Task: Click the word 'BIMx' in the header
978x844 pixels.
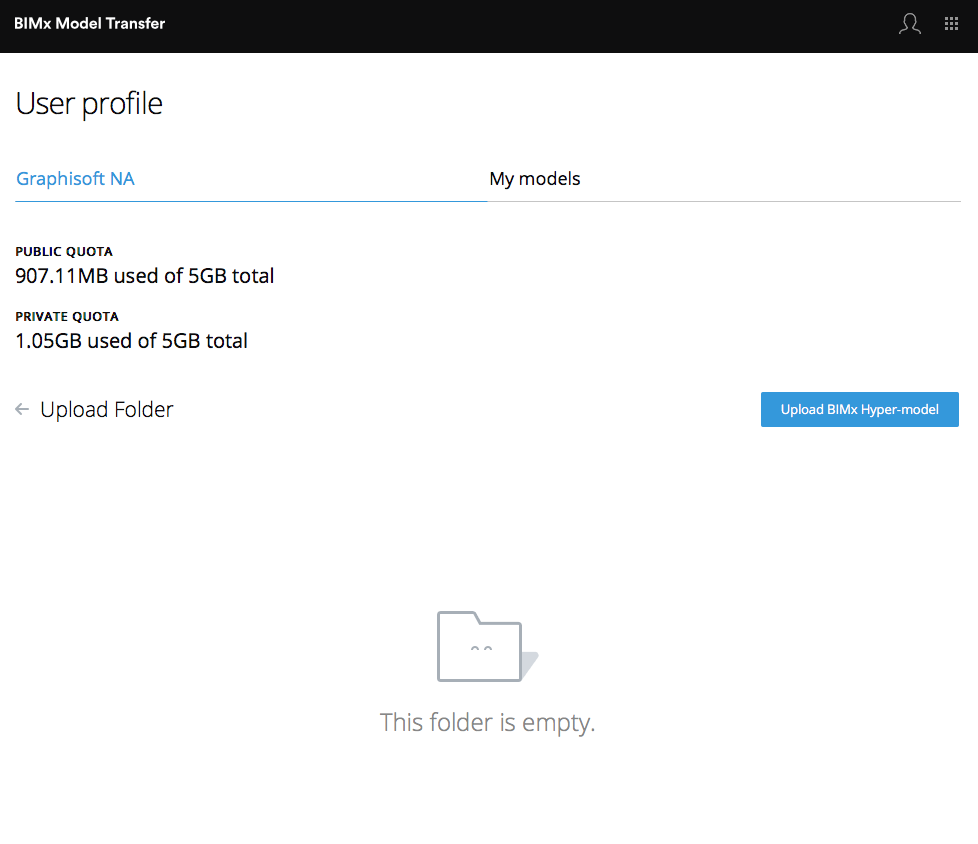Action: [33, 23]
